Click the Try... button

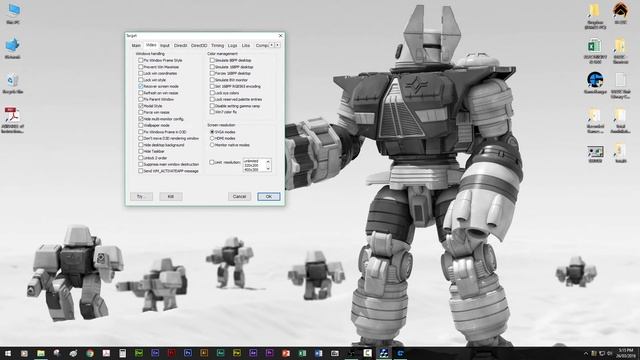point(141,196)
